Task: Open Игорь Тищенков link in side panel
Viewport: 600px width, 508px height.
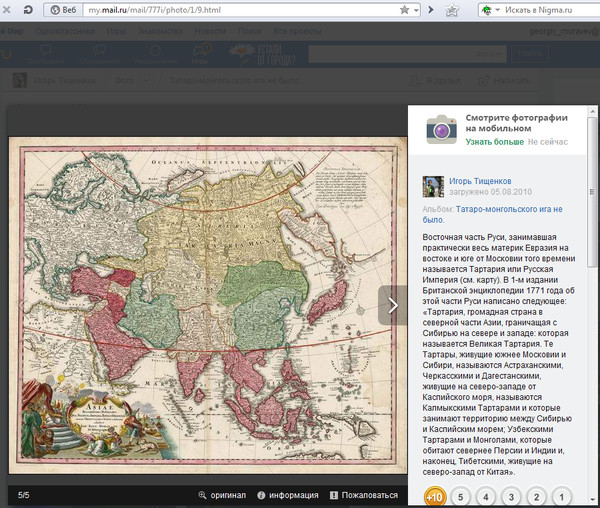Action: pyautogui.click(x=480, y=181)
